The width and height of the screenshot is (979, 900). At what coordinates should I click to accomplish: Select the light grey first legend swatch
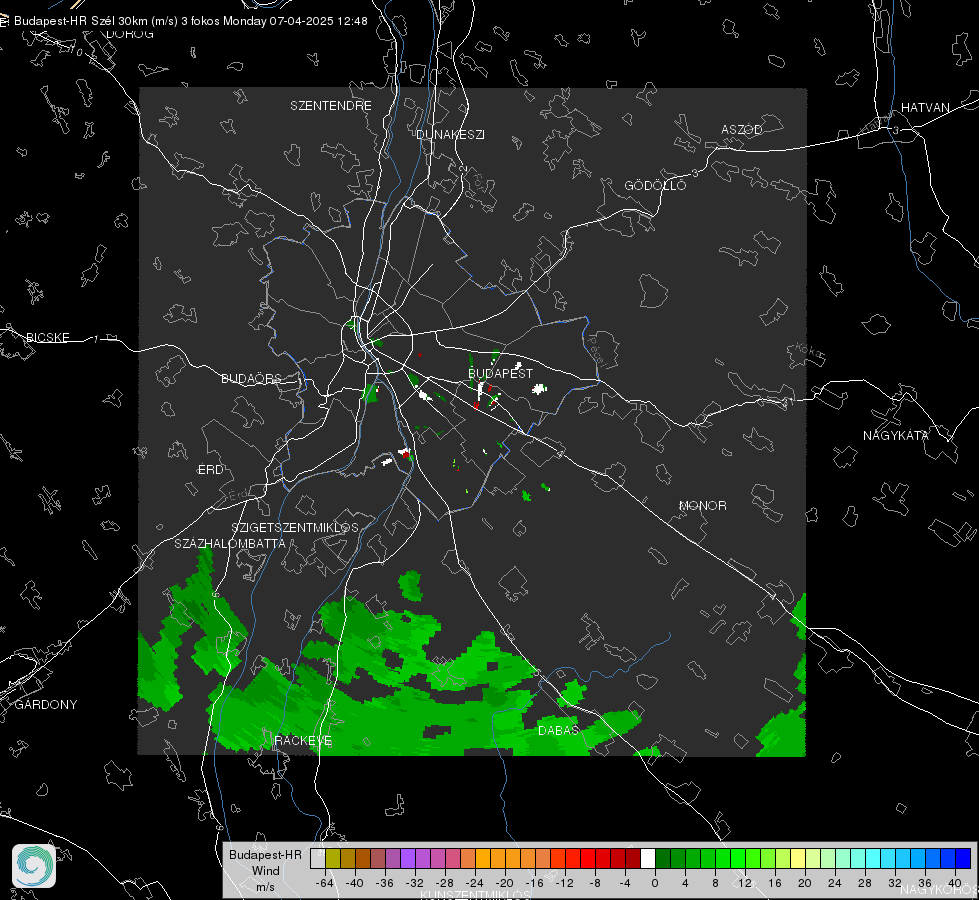pos(318,858)
